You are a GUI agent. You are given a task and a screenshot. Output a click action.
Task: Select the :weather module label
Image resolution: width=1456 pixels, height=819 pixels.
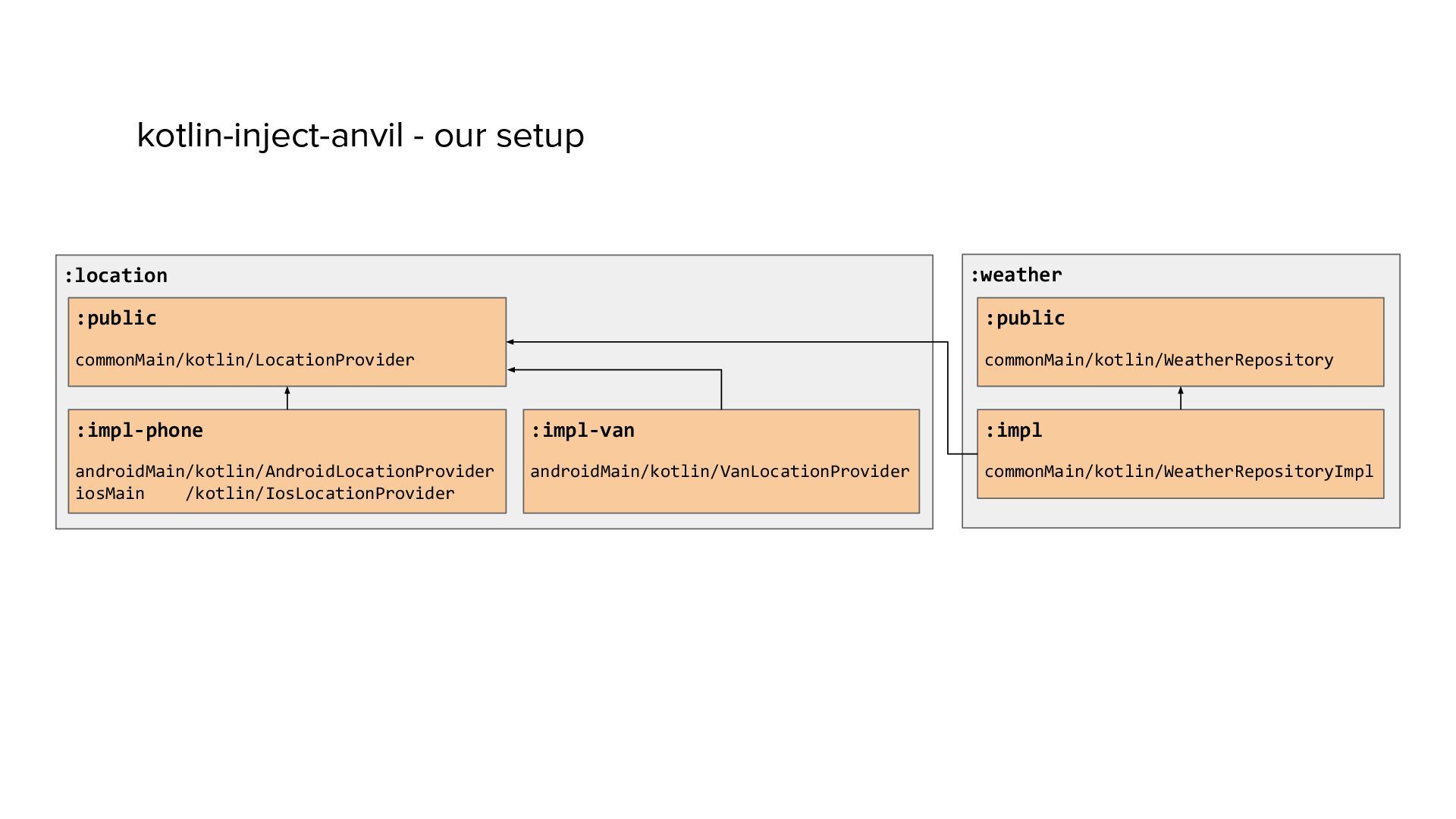[x=1016, y=275]
